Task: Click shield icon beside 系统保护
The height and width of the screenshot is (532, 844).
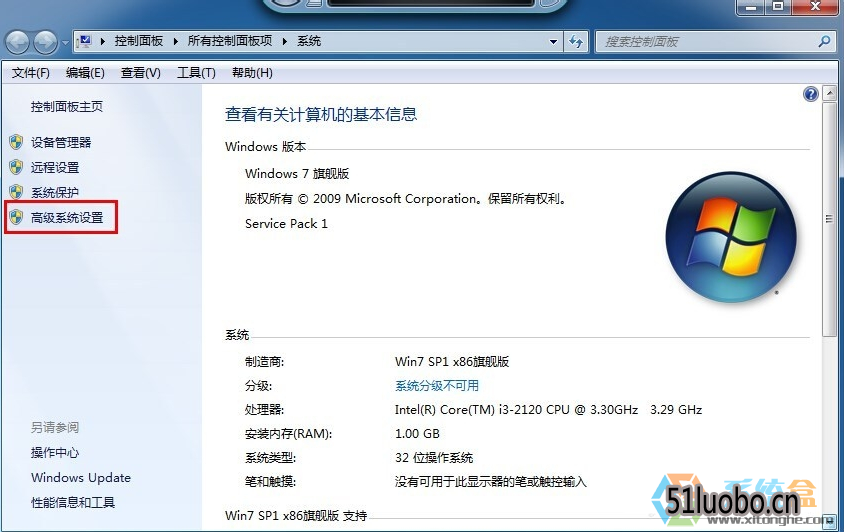Action: [x=16, y=192]
